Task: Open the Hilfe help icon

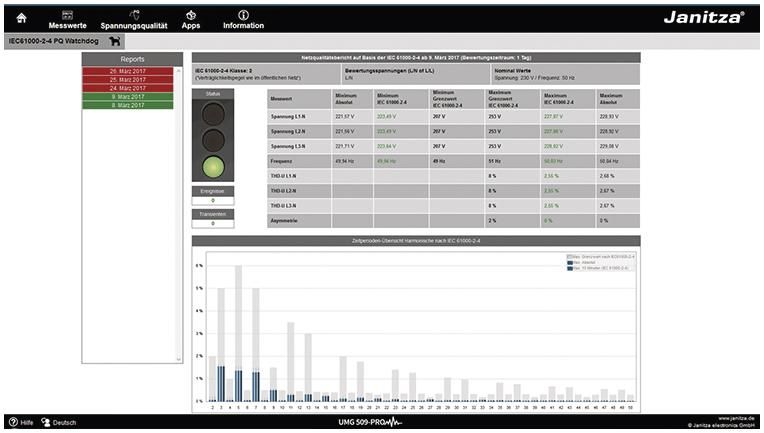Action: click(13, 423)
